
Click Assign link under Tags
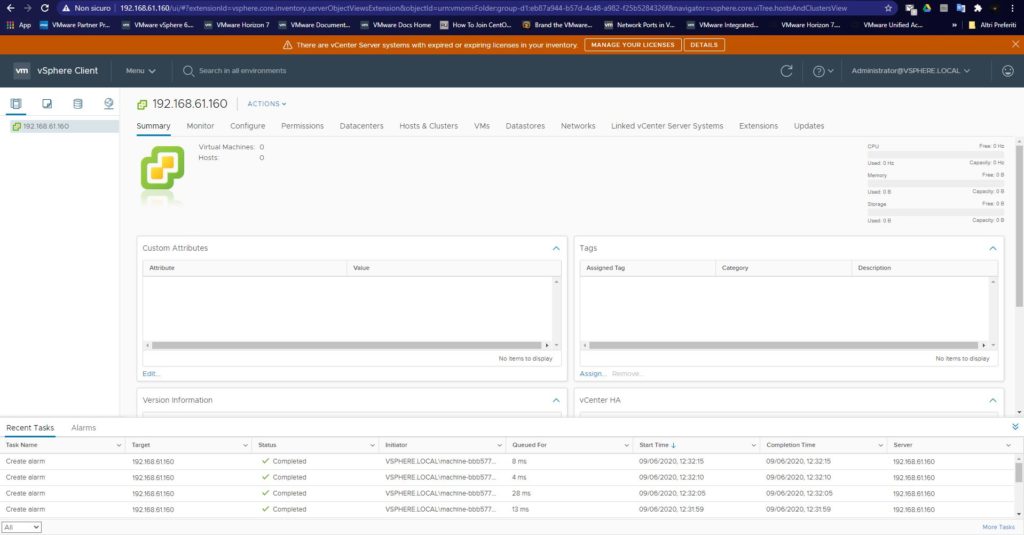592,374
